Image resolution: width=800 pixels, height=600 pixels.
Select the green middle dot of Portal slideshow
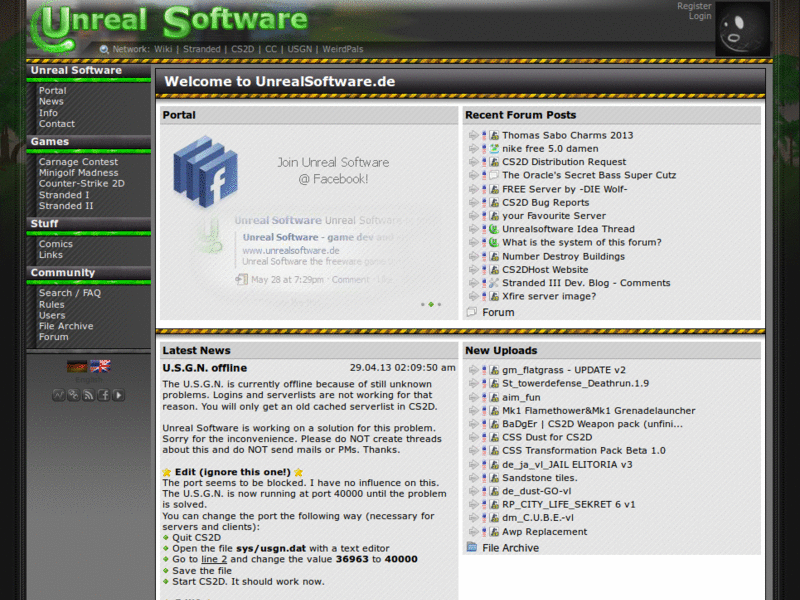tap(431, 304)
